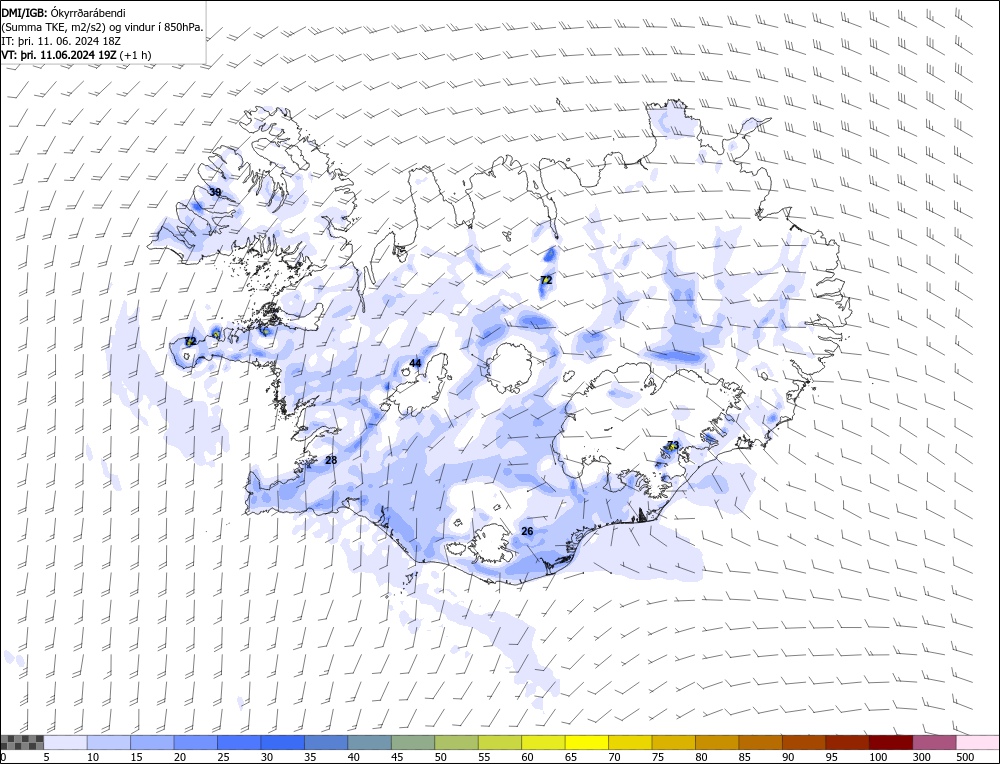Click the '15' legend scale label
The width and height of the screenshot is (1000, 764).
tap(136, 757)
